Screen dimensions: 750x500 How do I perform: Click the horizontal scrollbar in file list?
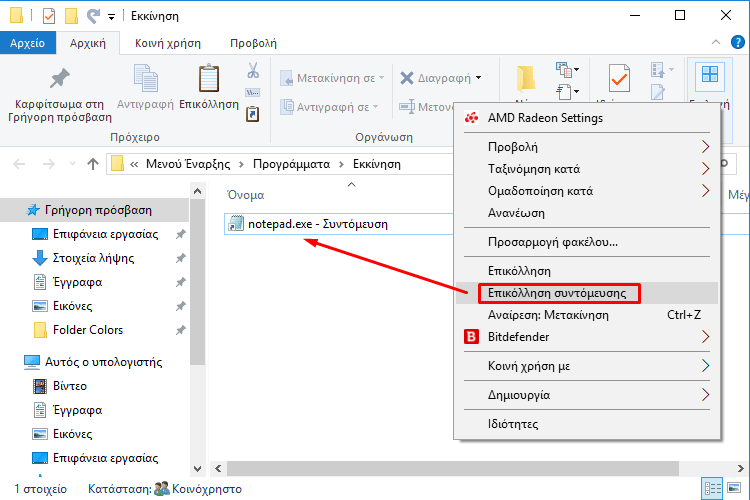(x=452, y=468)
